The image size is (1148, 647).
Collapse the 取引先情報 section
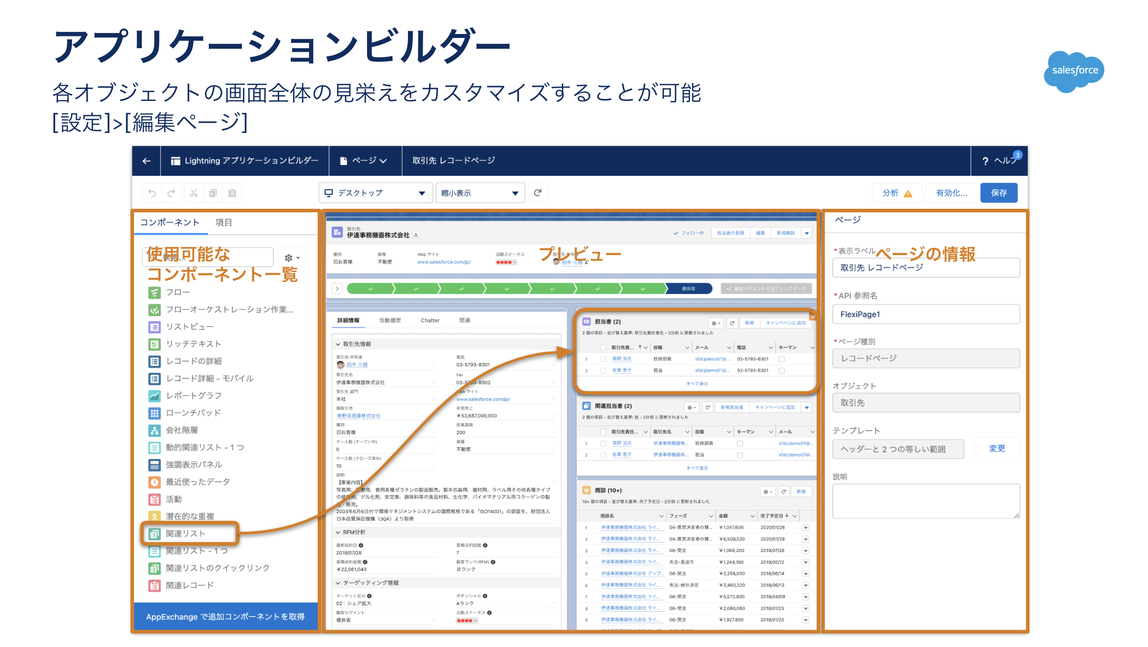(338, 344)
